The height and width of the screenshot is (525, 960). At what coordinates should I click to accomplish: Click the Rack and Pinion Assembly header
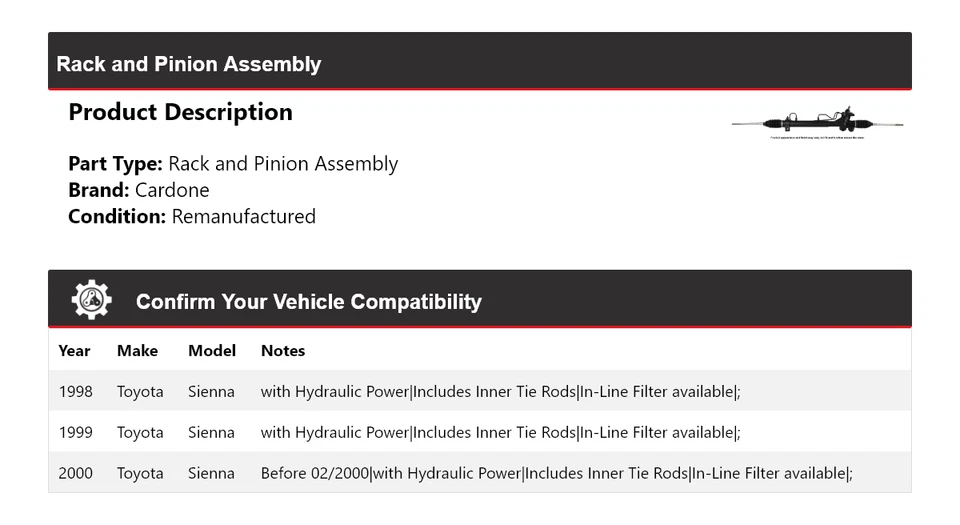[189, 64]
